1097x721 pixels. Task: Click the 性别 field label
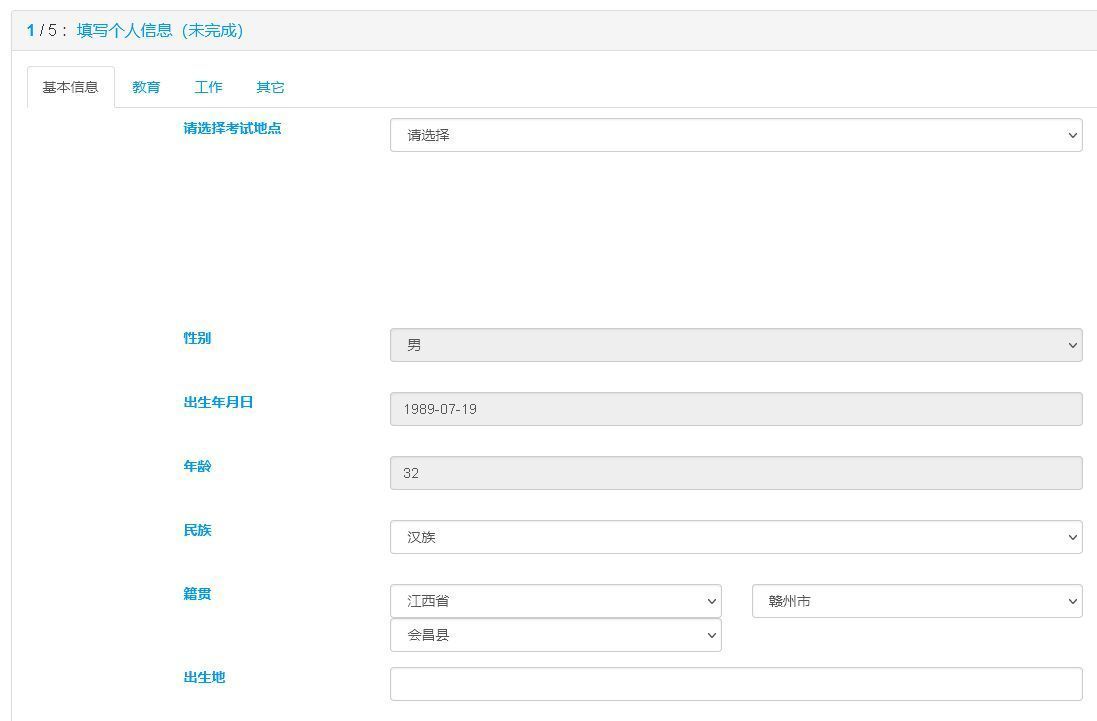(197, 338)
